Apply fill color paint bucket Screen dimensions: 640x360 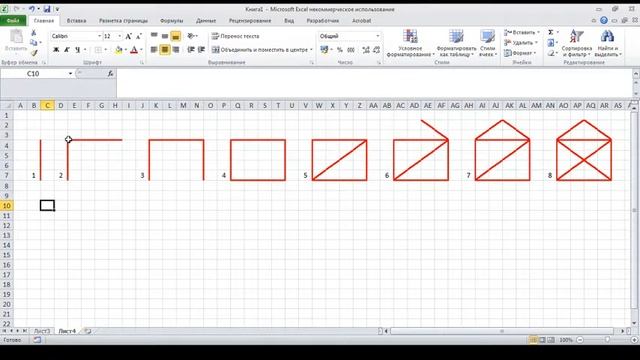119,50
